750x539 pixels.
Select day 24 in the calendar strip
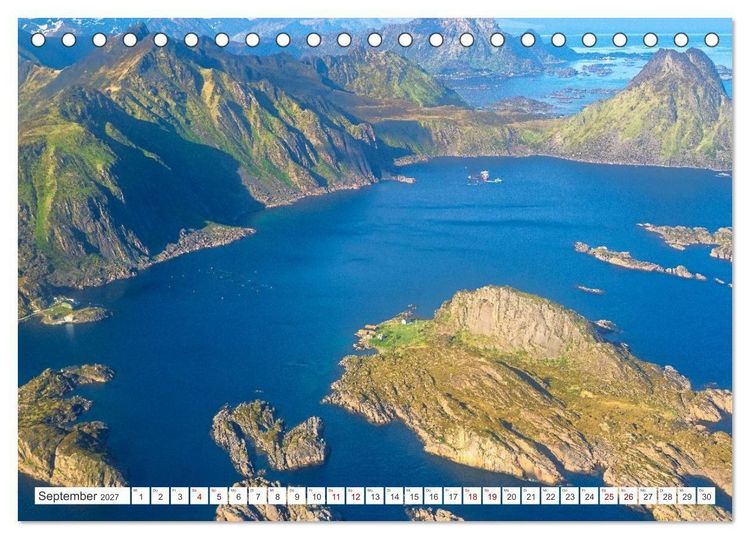(x=590, y=496)
